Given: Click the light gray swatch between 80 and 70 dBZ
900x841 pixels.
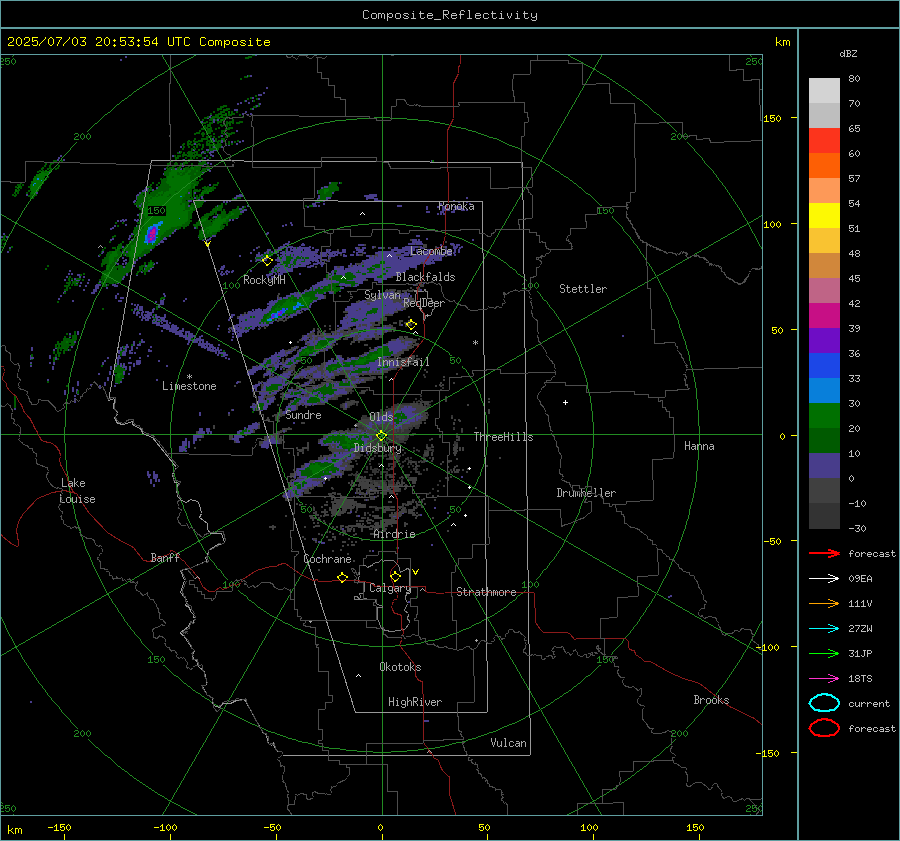Looking at the screenshot, I should coord(824,91).
